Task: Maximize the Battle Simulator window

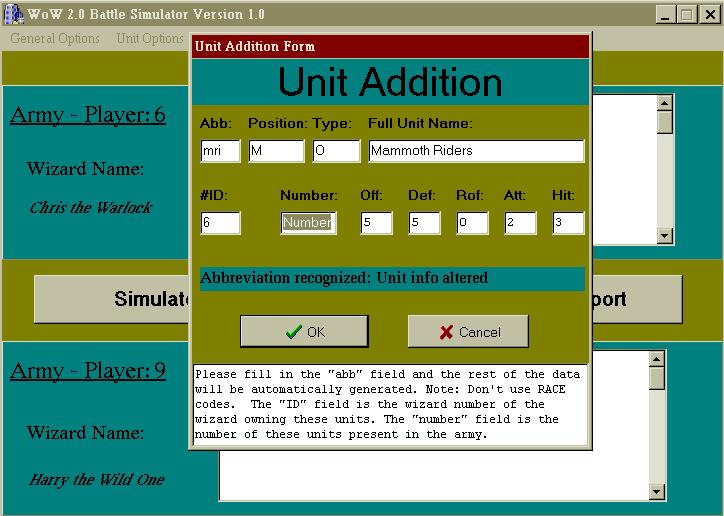Action: 687,14
